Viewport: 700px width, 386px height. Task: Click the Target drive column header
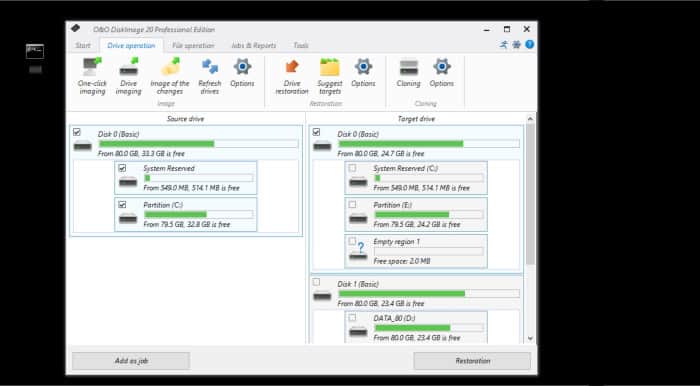coord(416,119)
